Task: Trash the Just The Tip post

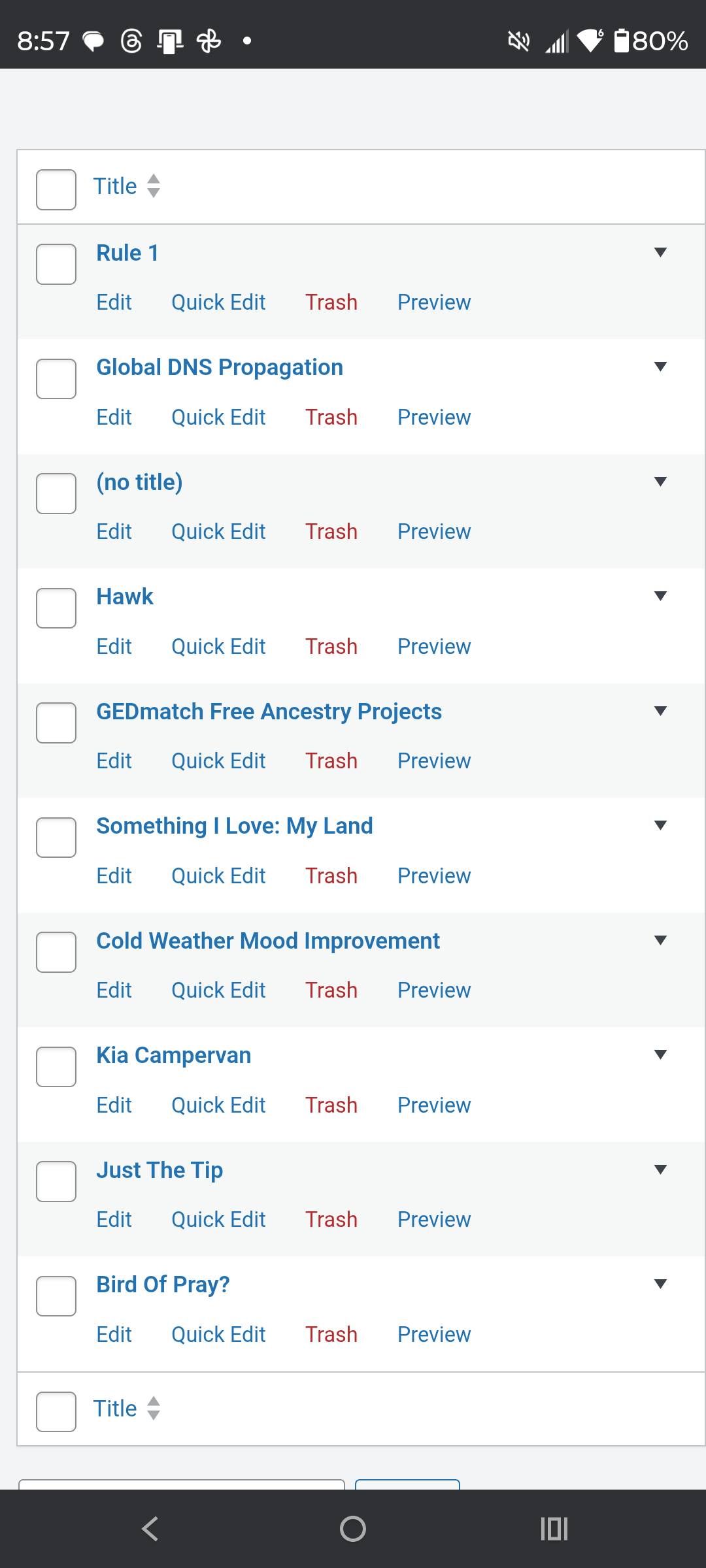Action: point(331,1220)
